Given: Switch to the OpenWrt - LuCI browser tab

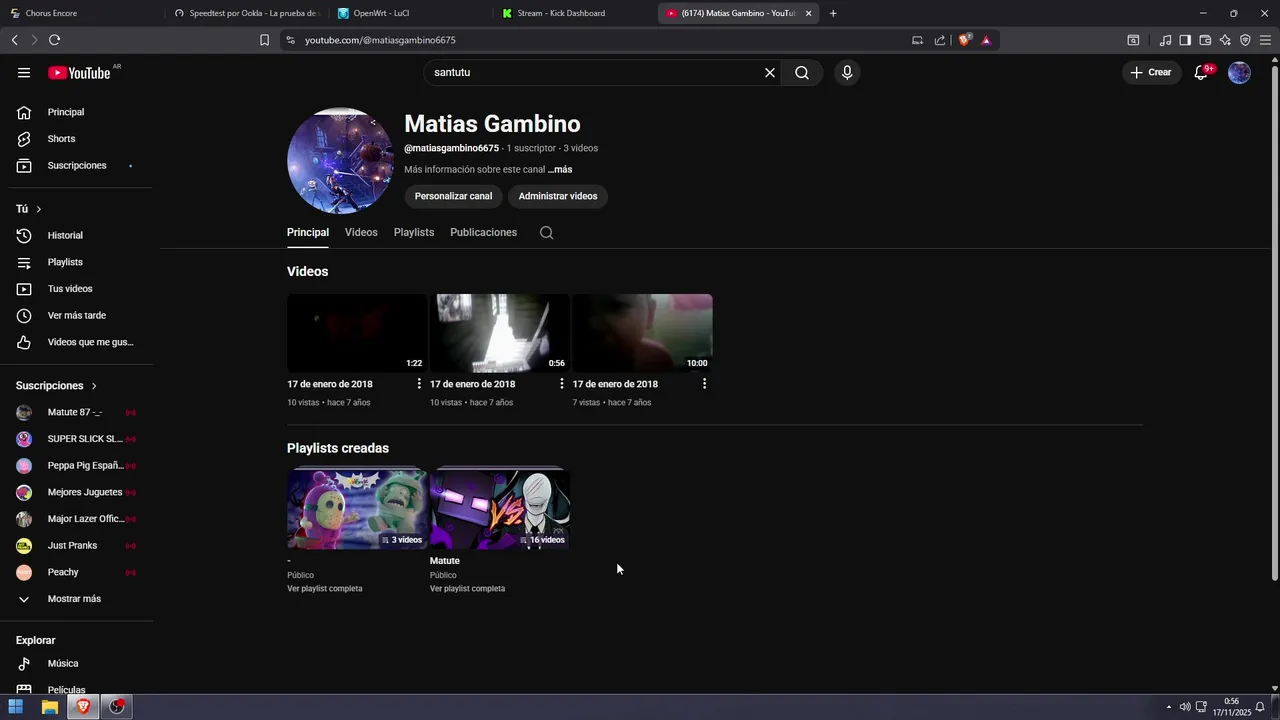Looking at the screenshot, I should [x=408, y=13].
